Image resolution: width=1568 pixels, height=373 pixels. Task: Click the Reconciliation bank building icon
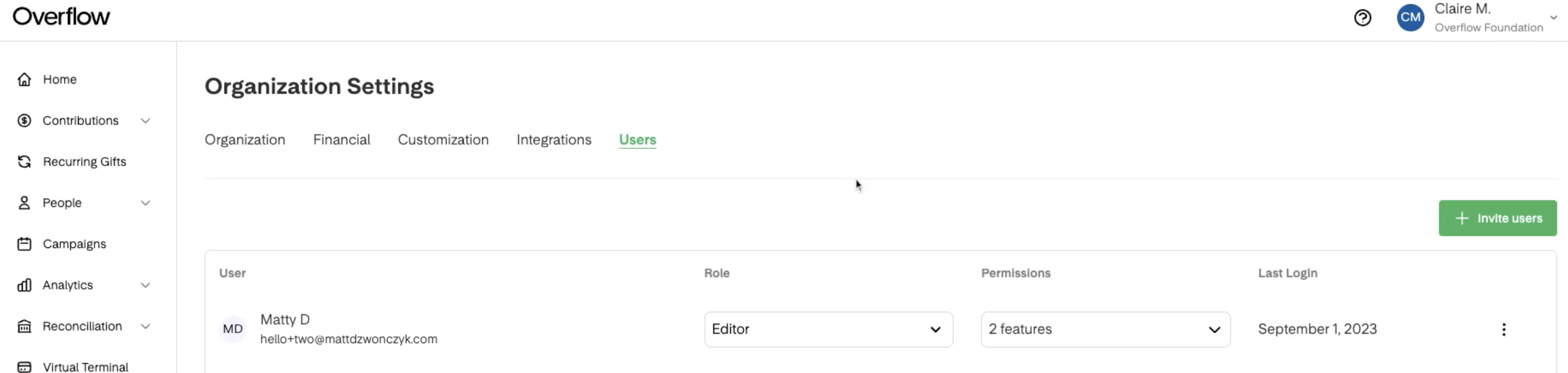[x=24, y=326]
